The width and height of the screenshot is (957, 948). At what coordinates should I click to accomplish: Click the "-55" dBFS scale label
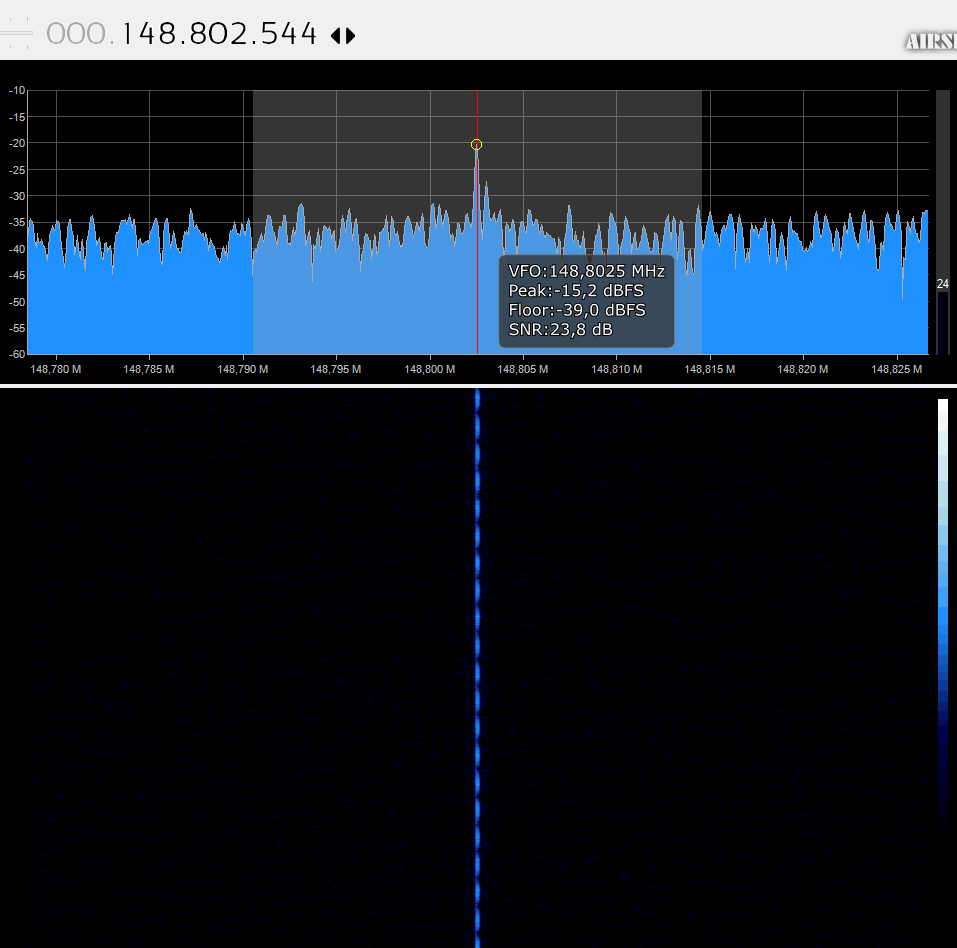[x=17, y=328]
